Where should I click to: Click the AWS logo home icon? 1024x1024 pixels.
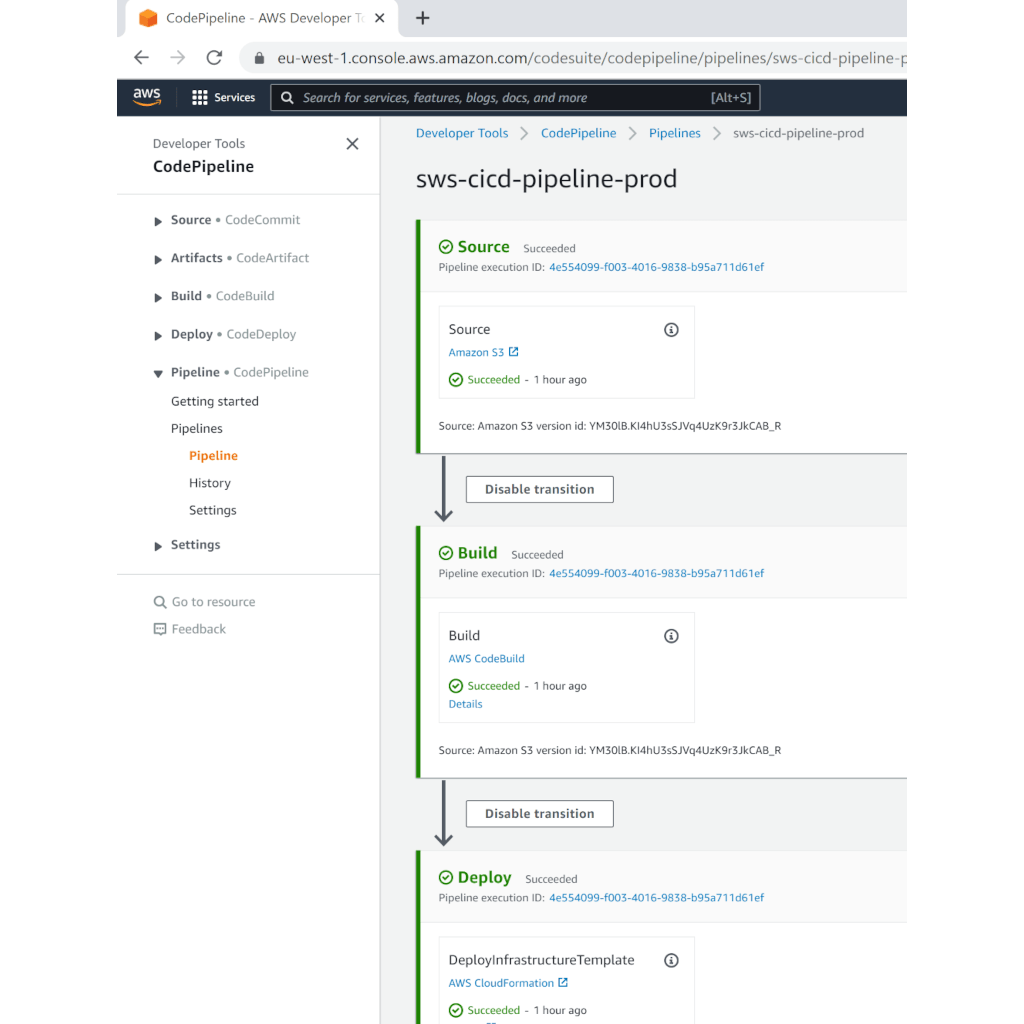(147, 97)
